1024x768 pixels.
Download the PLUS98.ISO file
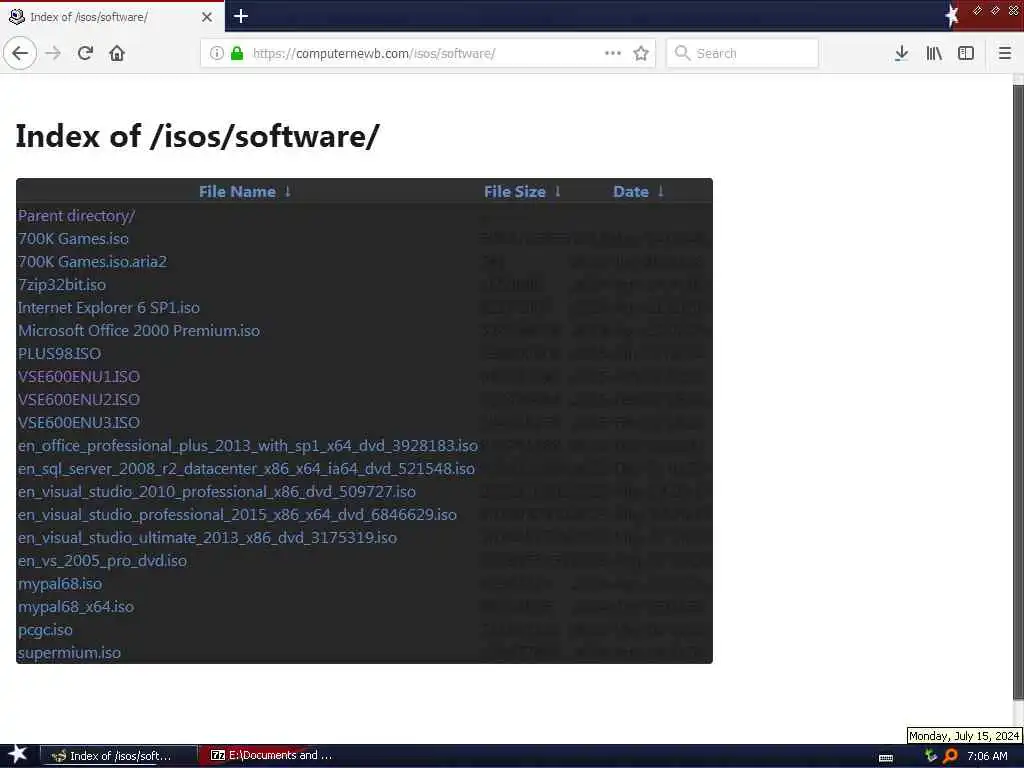click(x=59, y=353)
